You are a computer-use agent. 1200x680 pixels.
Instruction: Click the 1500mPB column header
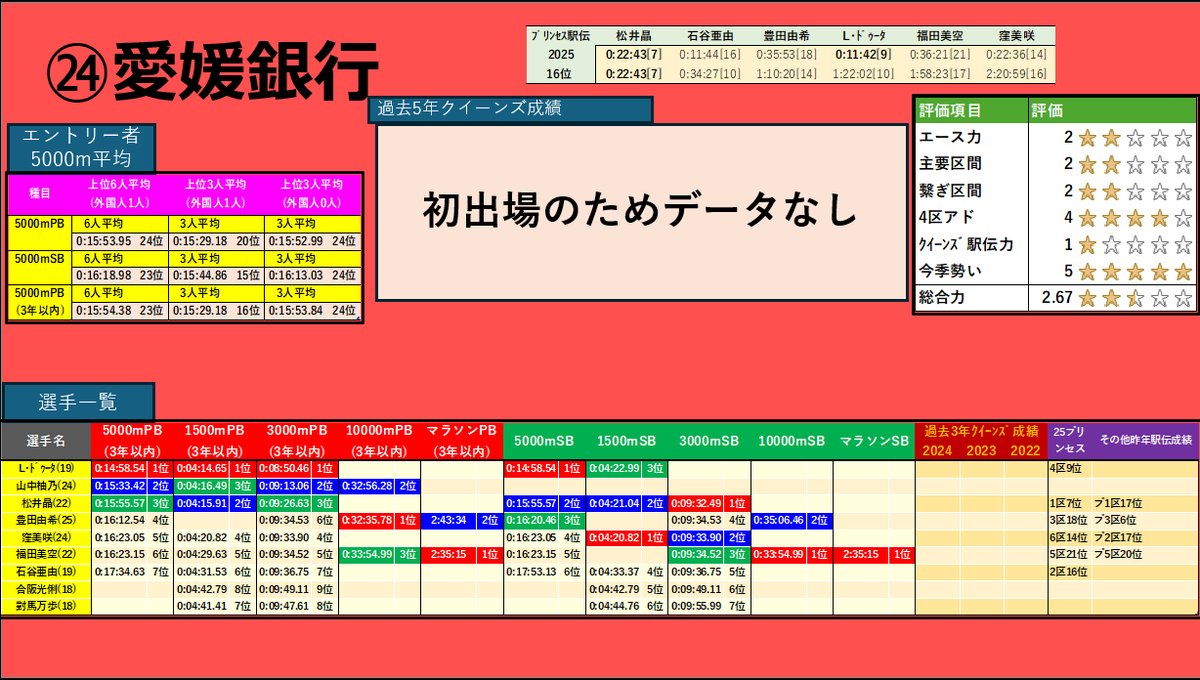[x=215, y=441]
